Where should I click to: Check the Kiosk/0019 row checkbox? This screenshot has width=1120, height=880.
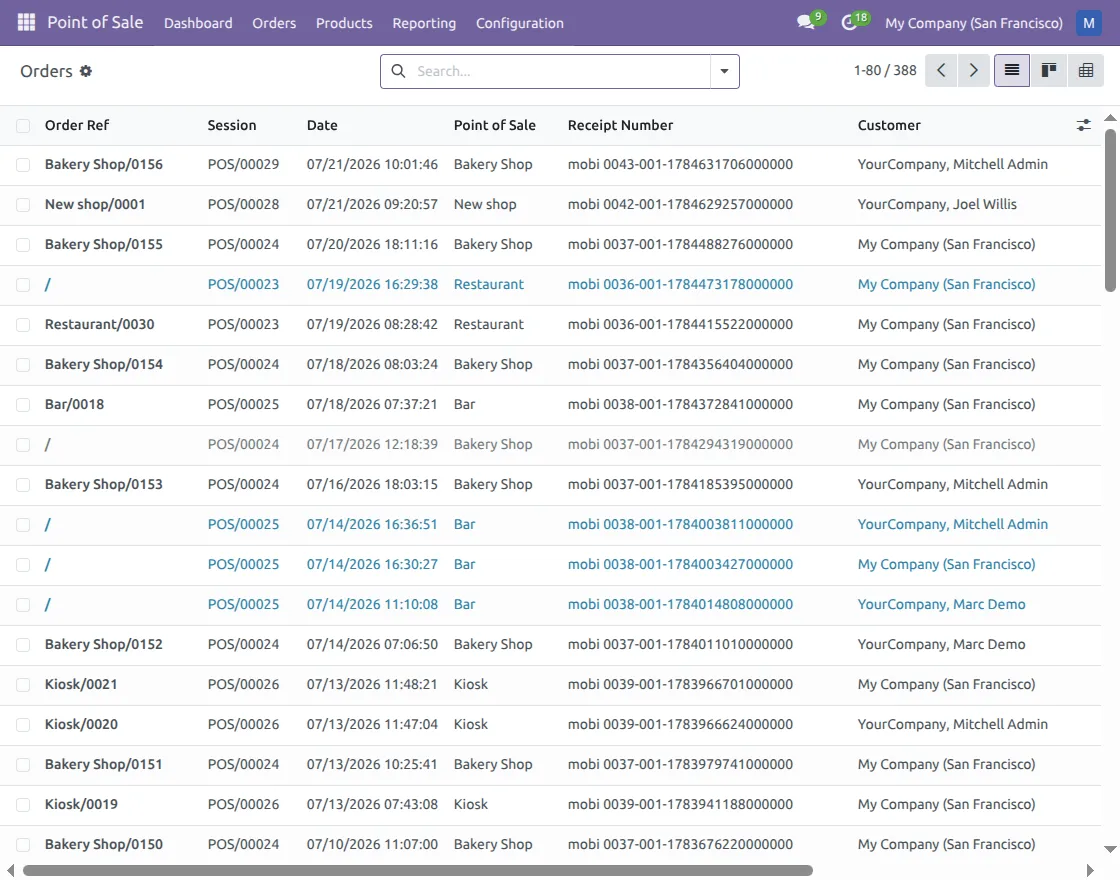[23, 805]
